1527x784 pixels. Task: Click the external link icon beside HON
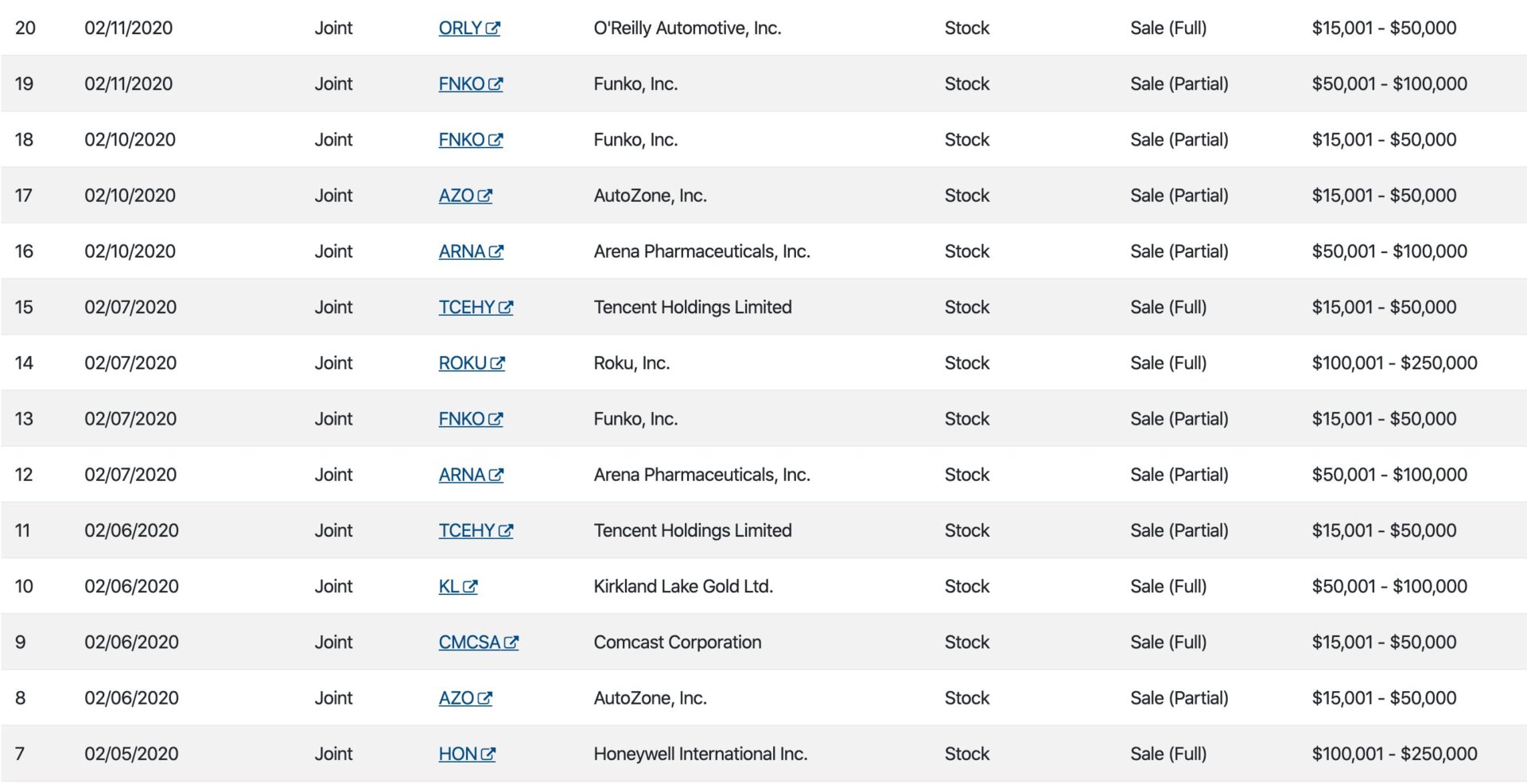tap(489, 753)
